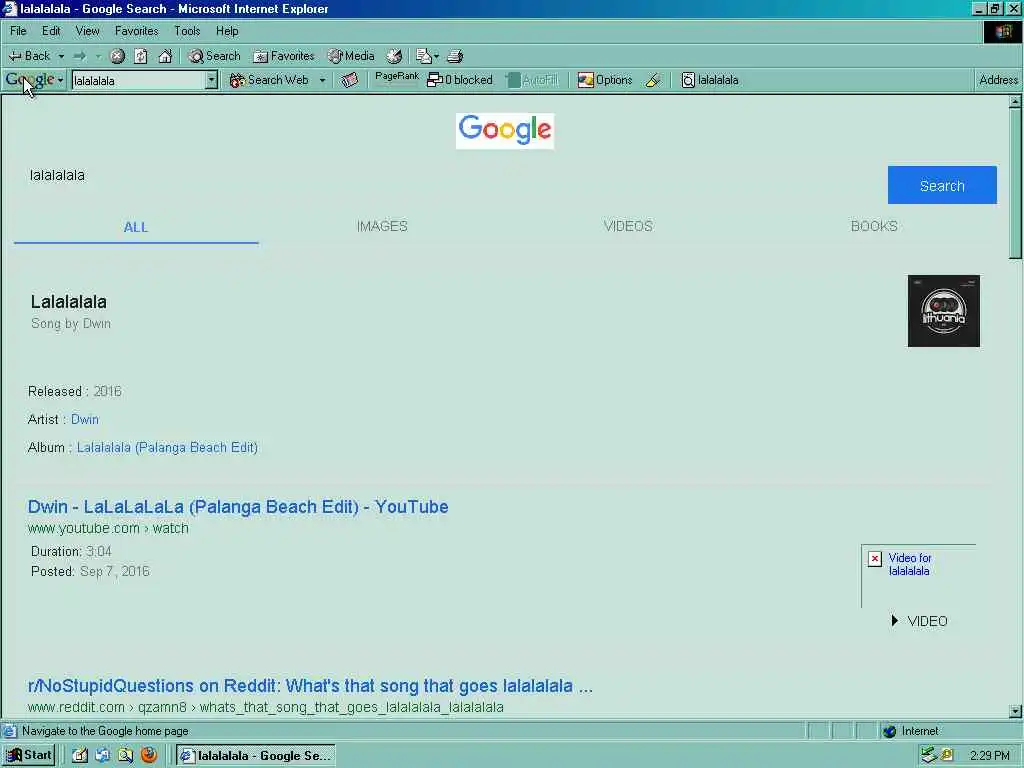This screenshot has width=1024, height=768.
Task: Open the Help menu
Action: (227, 31)
